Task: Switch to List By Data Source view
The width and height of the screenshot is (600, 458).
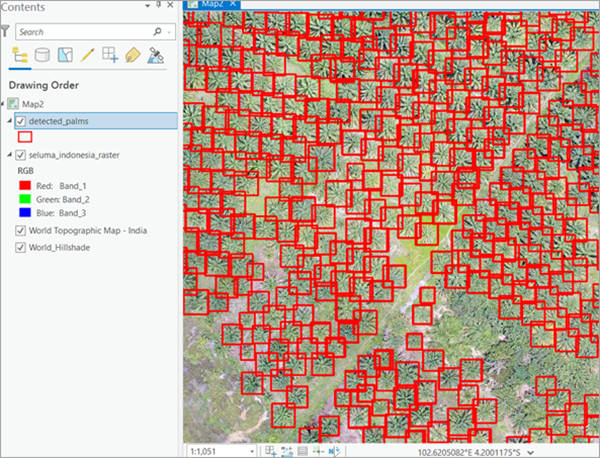Action: point(41,55)
